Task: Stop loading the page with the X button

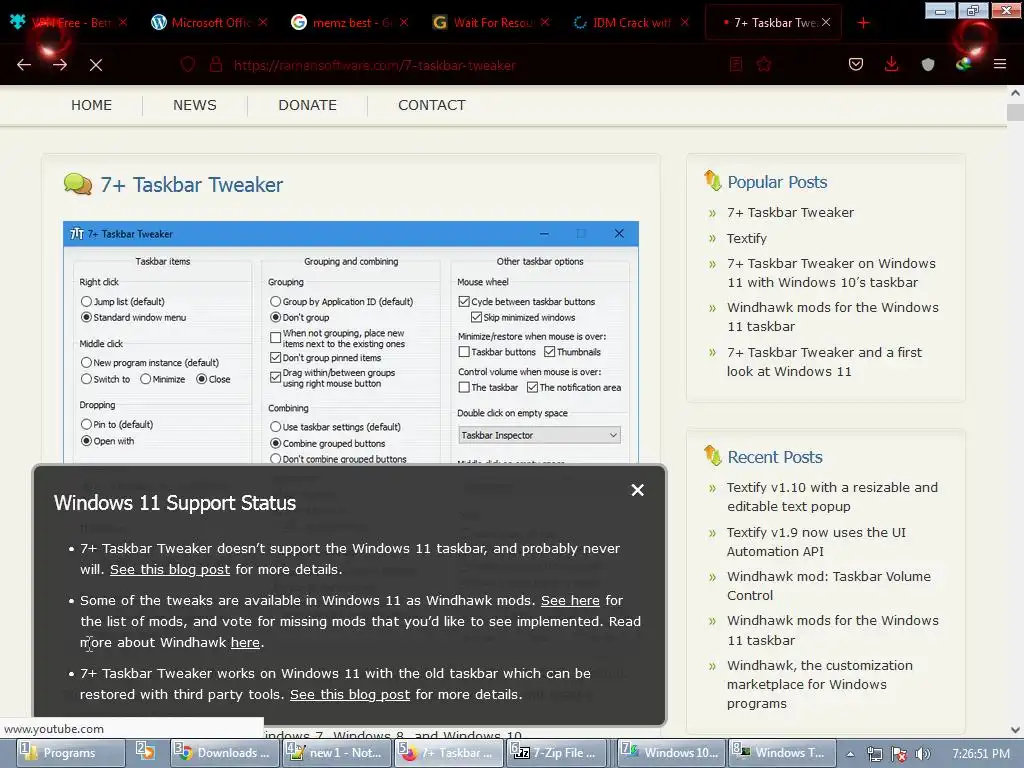Action: [x=96, y=65]
